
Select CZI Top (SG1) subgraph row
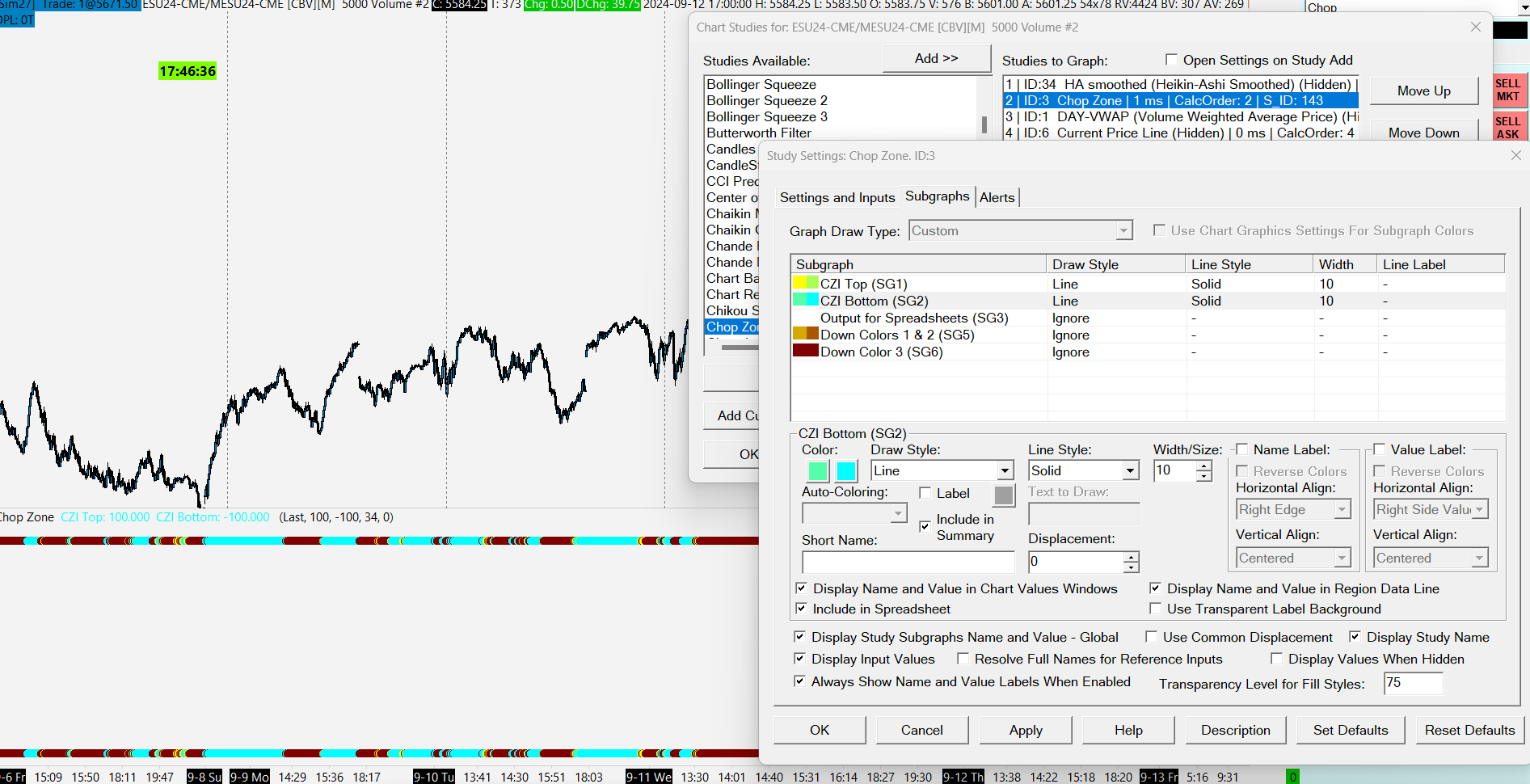pos(1148,284)
